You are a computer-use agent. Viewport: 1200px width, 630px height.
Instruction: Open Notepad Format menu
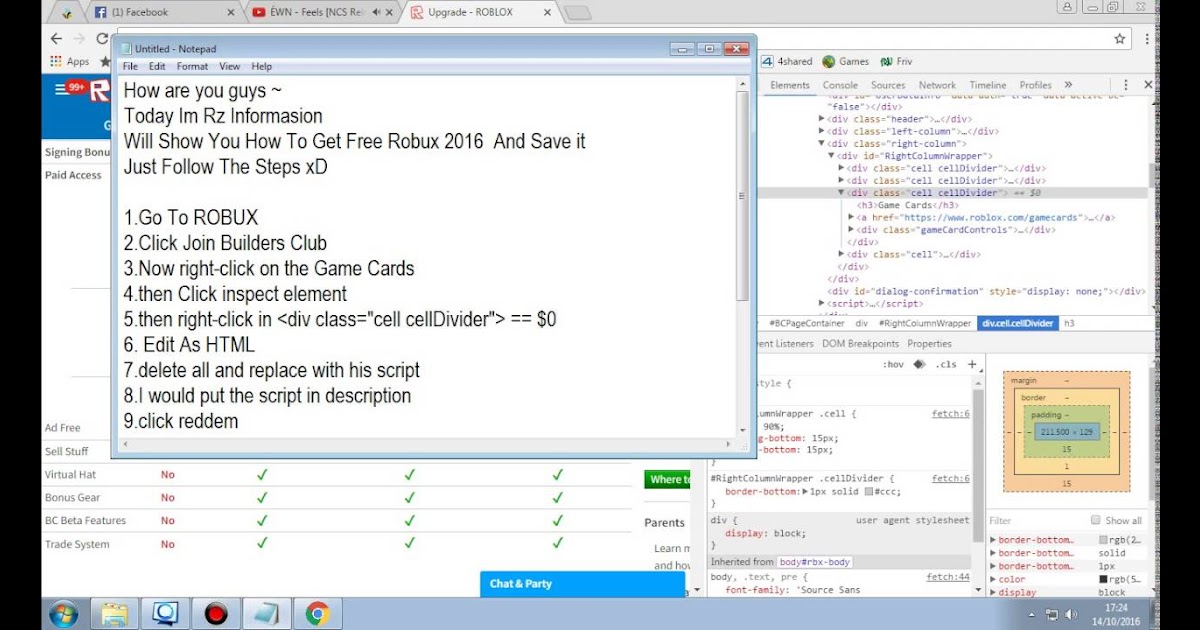(x=192, y=66)
